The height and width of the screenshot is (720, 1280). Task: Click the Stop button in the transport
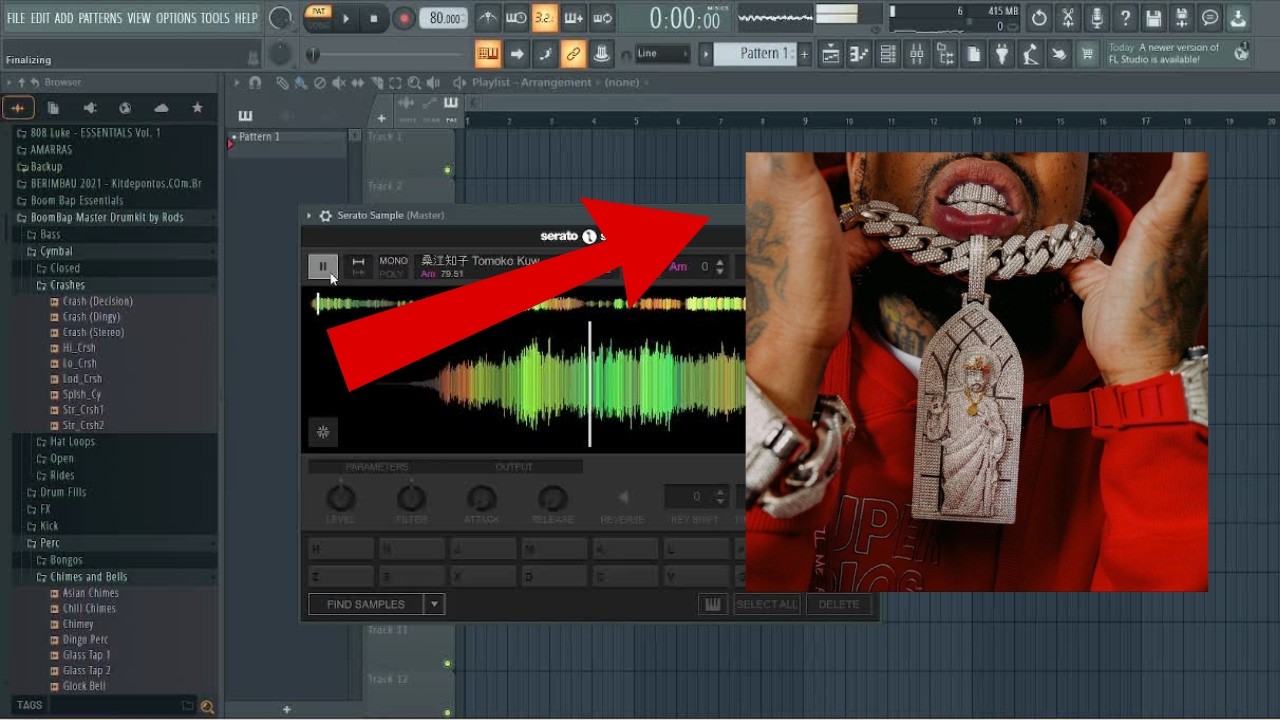374,18
